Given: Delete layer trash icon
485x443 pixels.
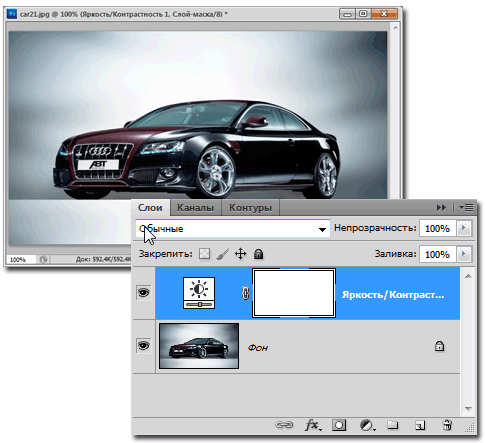Looking at the screenshot, I should coord(447,425).
